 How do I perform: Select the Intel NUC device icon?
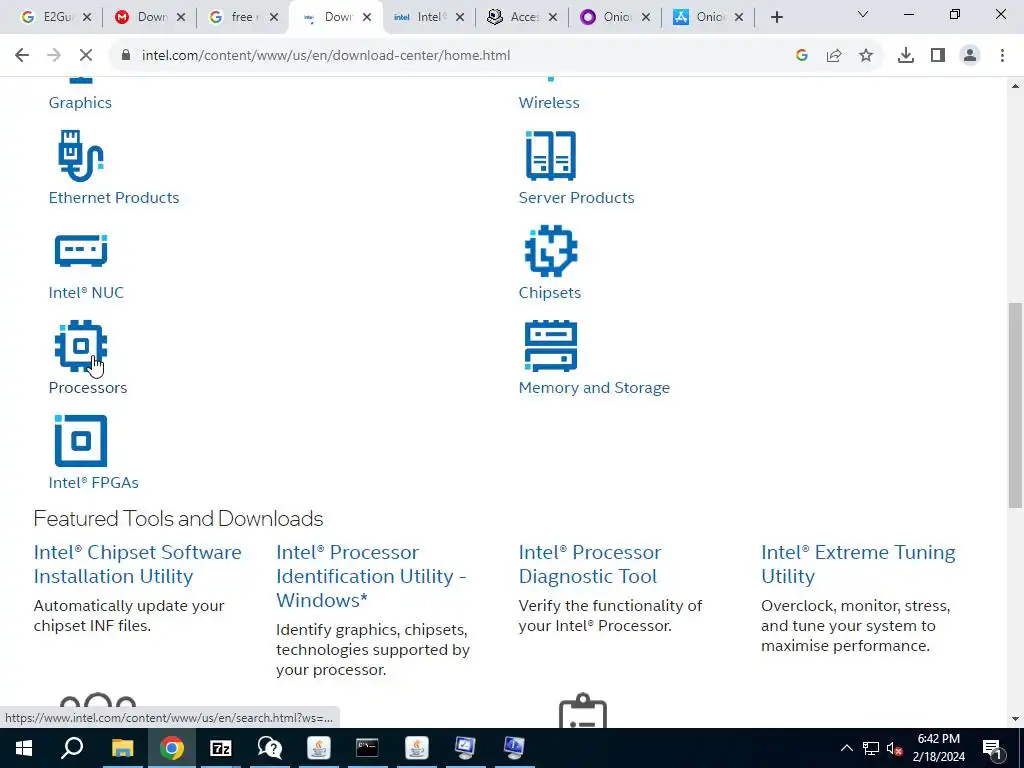point(81,251)
